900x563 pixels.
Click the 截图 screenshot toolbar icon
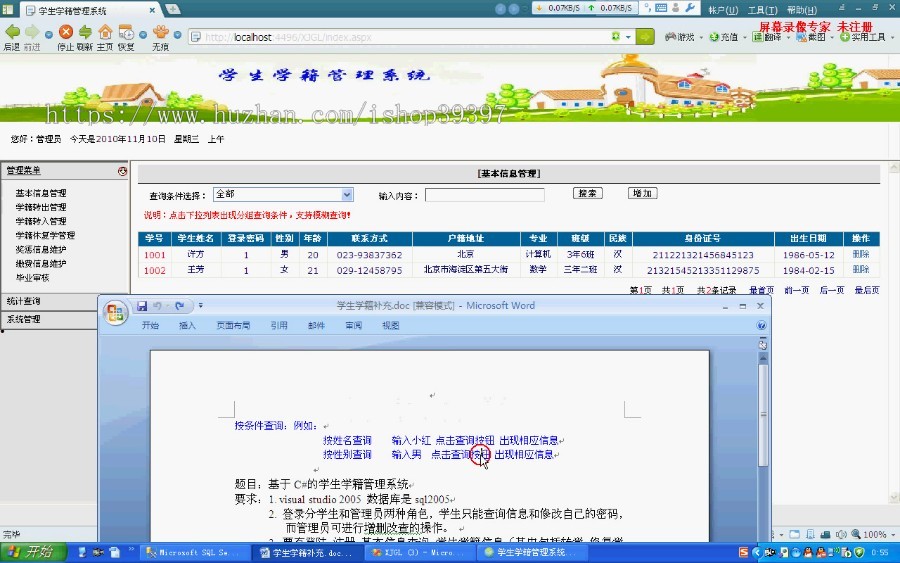[801, 37]
